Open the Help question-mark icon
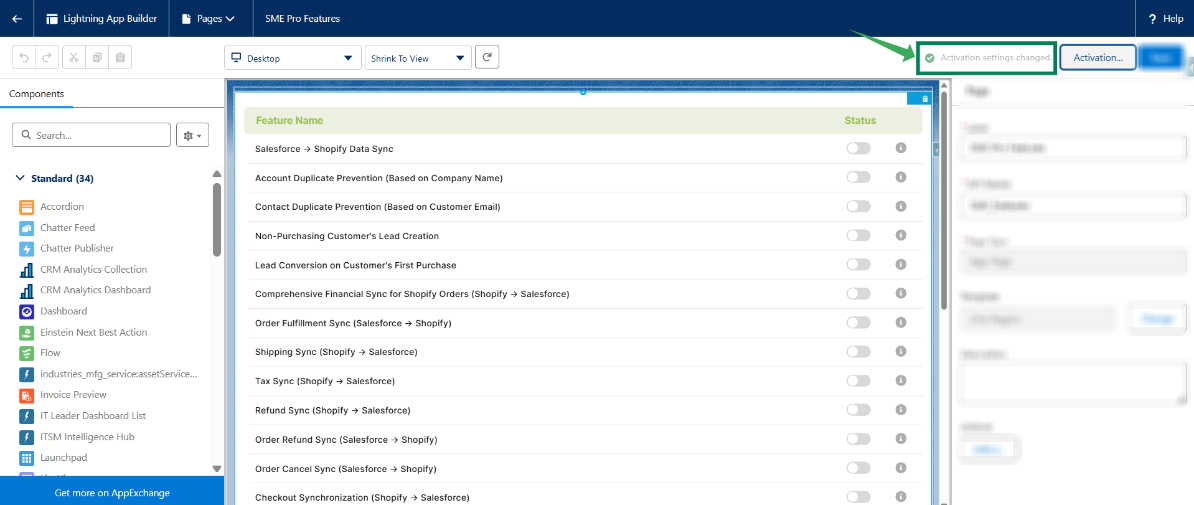 tap(1152, 18)
